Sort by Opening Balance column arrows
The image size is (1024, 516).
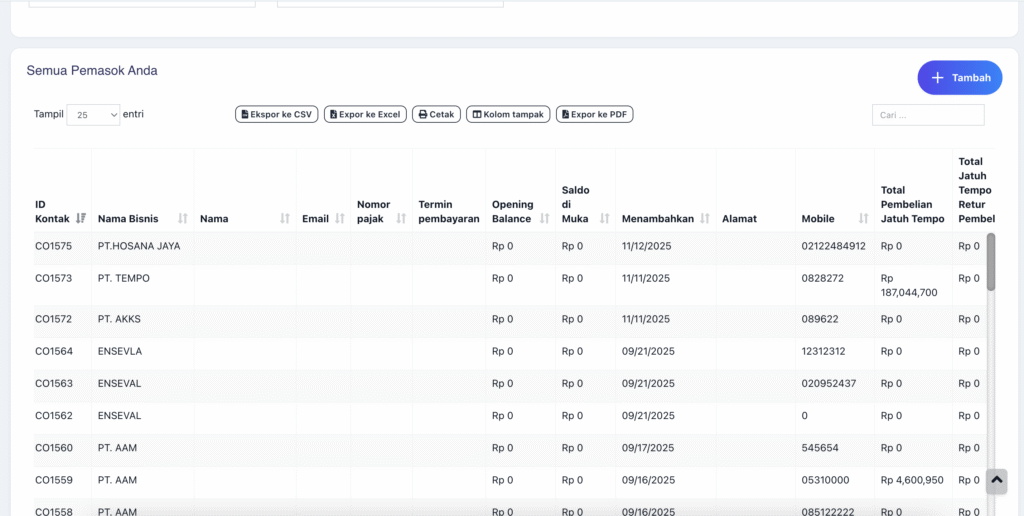click(x=545, y=218)
